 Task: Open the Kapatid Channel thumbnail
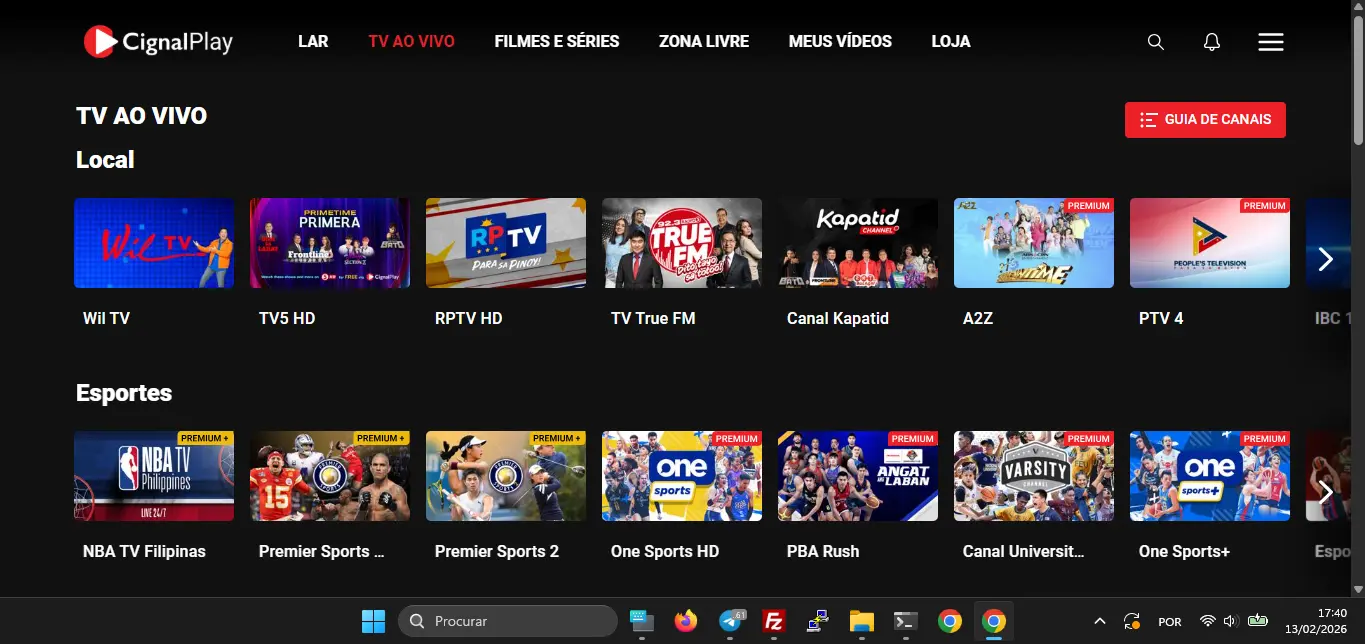coord(858,243)
